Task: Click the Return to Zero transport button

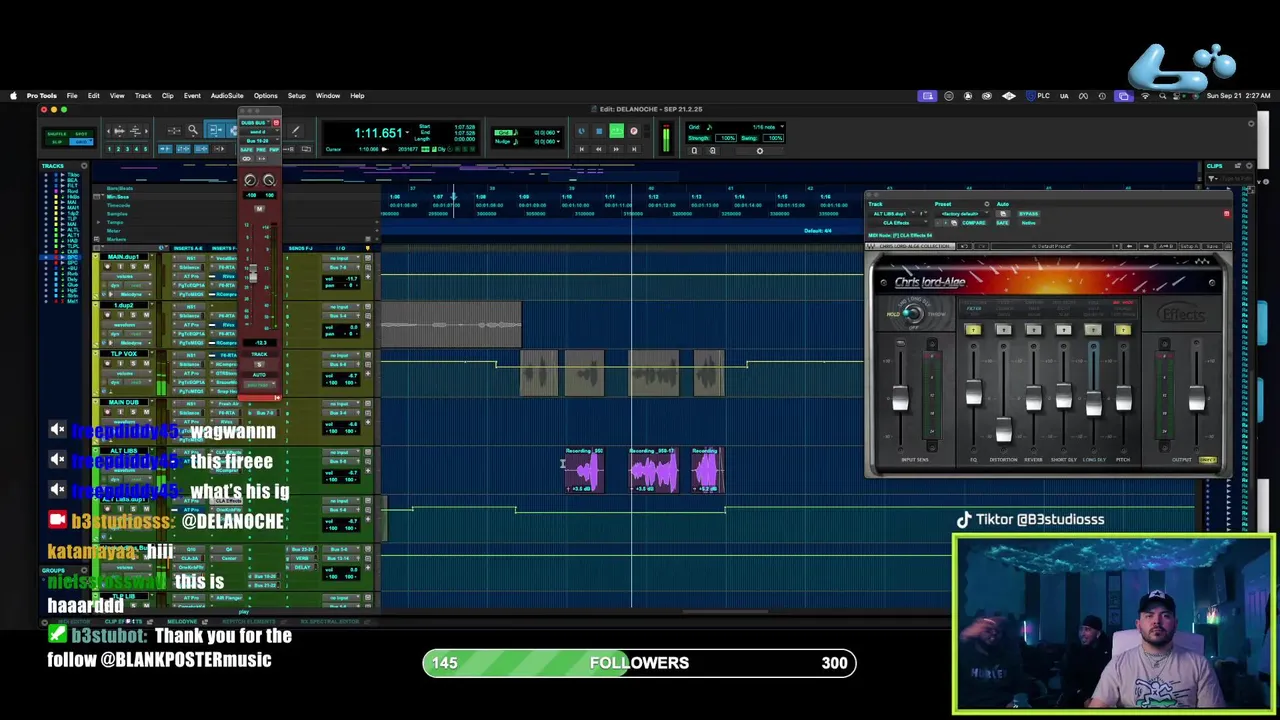Action: click(582, 149)
